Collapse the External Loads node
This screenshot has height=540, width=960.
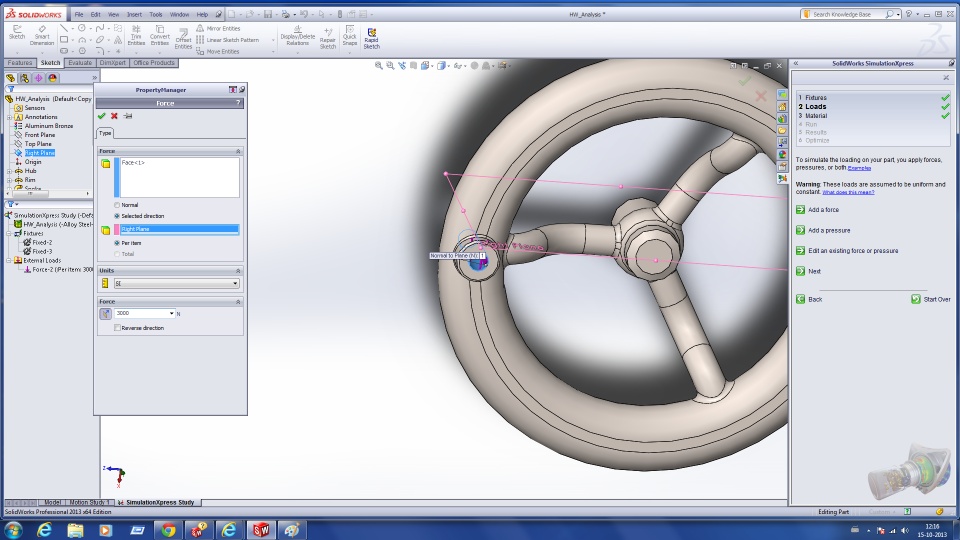click(9, 260)
